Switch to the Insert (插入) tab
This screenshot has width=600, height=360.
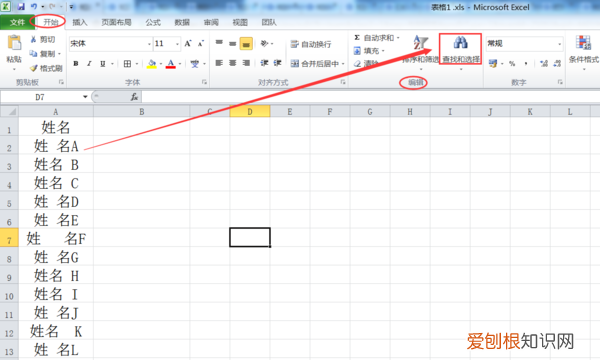coord(80,22)
